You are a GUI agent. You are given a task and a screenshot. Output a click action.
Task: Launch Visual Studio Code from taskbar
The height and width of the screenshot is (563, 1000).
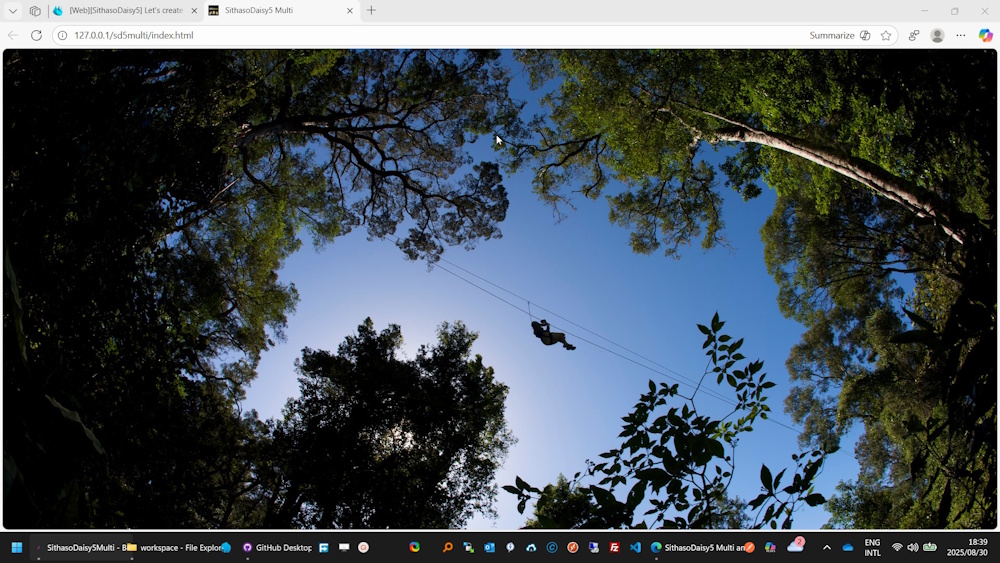tap(635, 547)
